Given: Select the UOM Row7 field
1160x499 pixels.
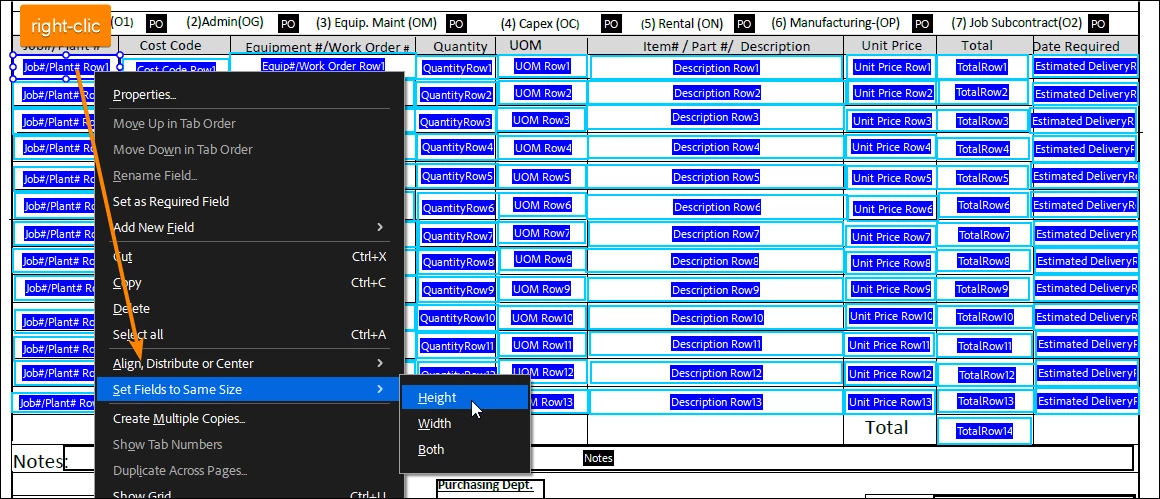Looking at the screenshot, I should (x=542, y=233).
